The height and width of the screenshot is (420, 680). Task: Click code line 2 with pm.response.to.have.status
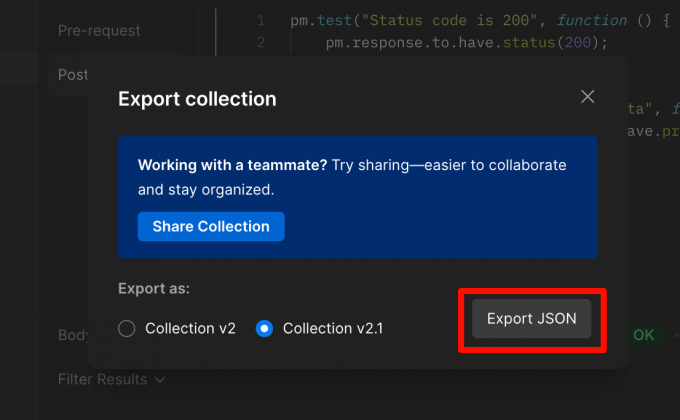tap(467, 43)
